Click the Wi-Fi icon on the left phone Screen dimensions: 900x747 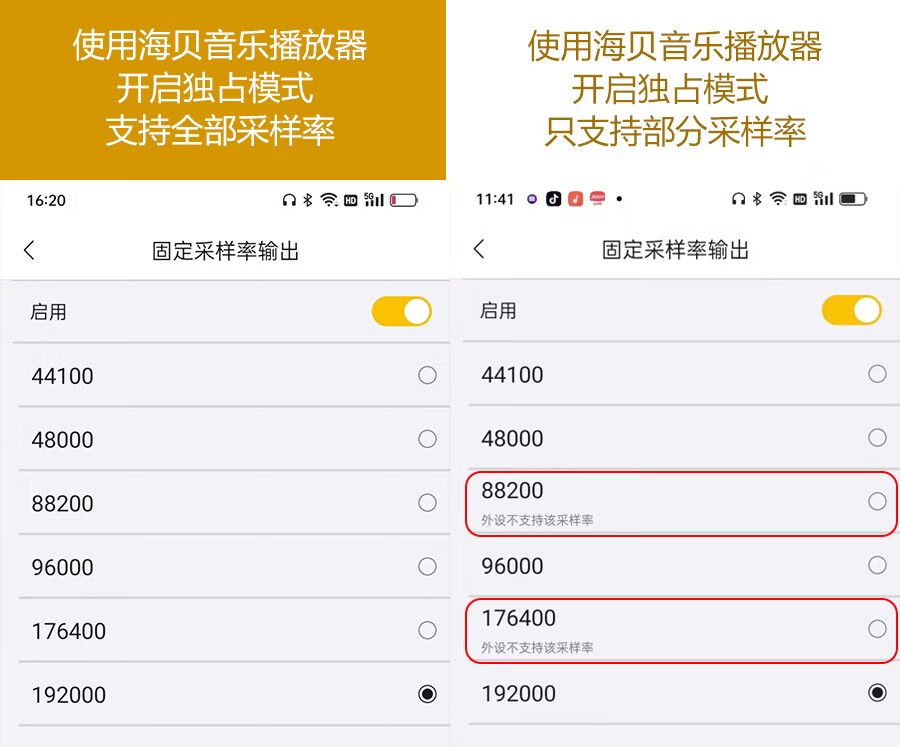pyautogui.click(x=329, y=200)
